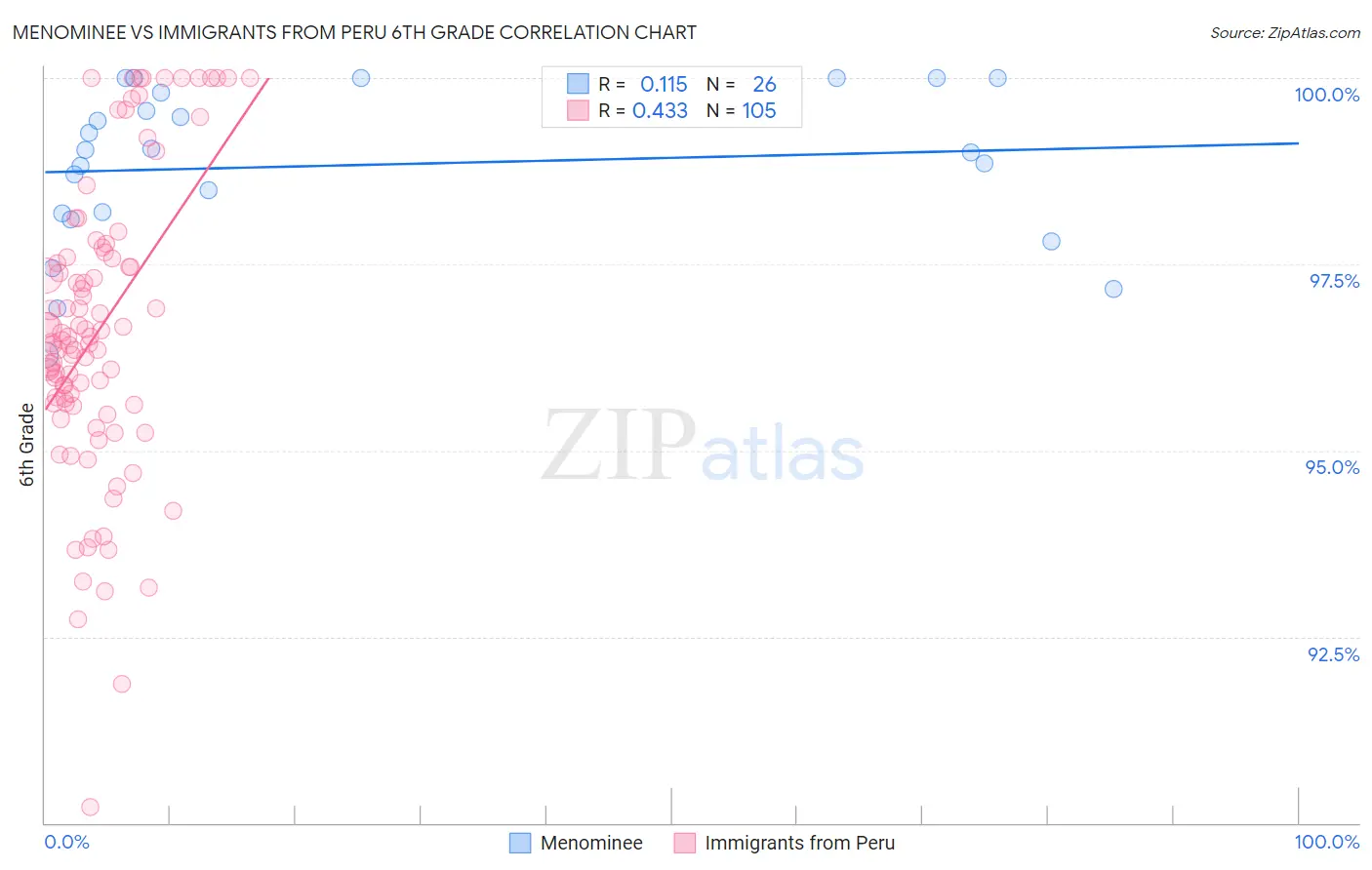1372x870 pixels.
Task: Click the pink swatch beside R = 0.433
Action: pyautogui.click(x=578, y=110)
